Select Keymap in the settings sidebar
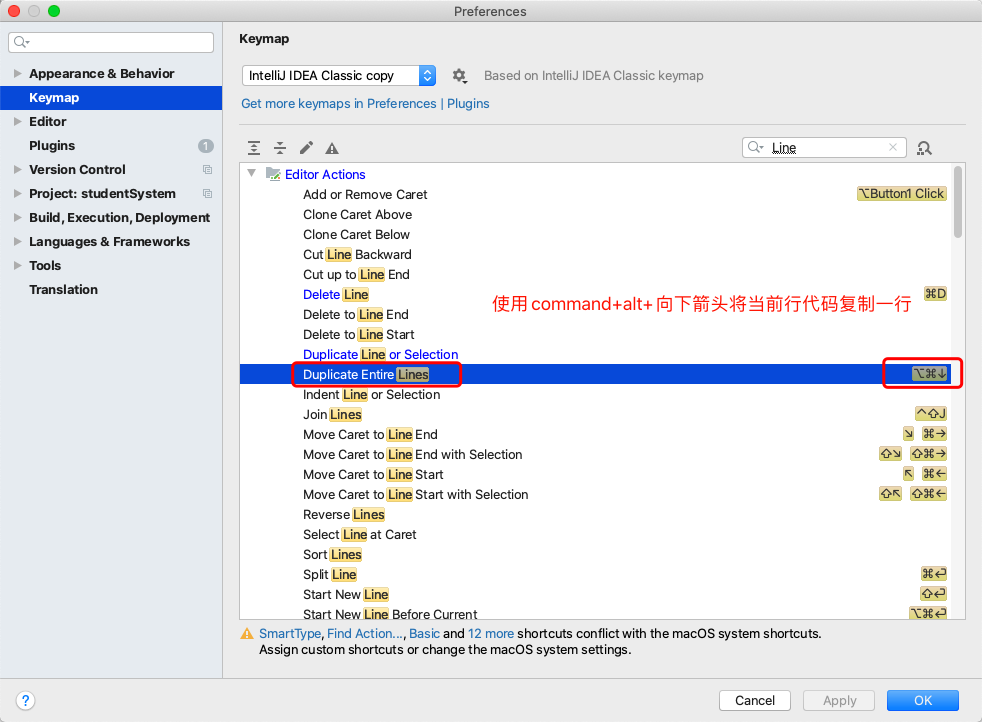The width and height of the screenshot is (982, 722). click(111, 98)
